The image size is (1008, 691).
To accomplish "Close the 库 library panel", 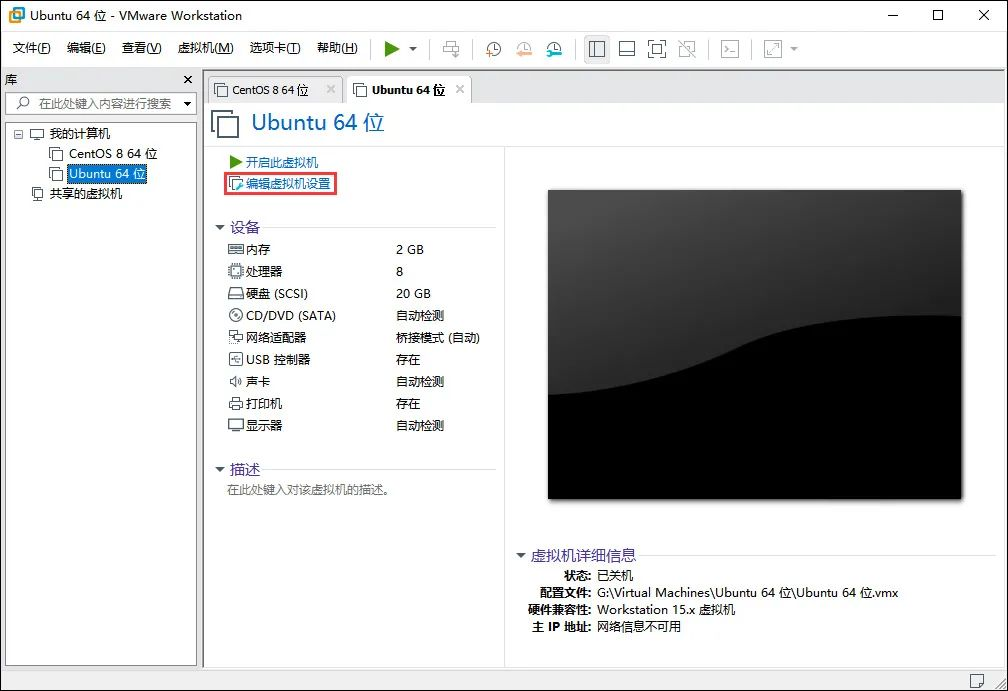I will point(188,80).
